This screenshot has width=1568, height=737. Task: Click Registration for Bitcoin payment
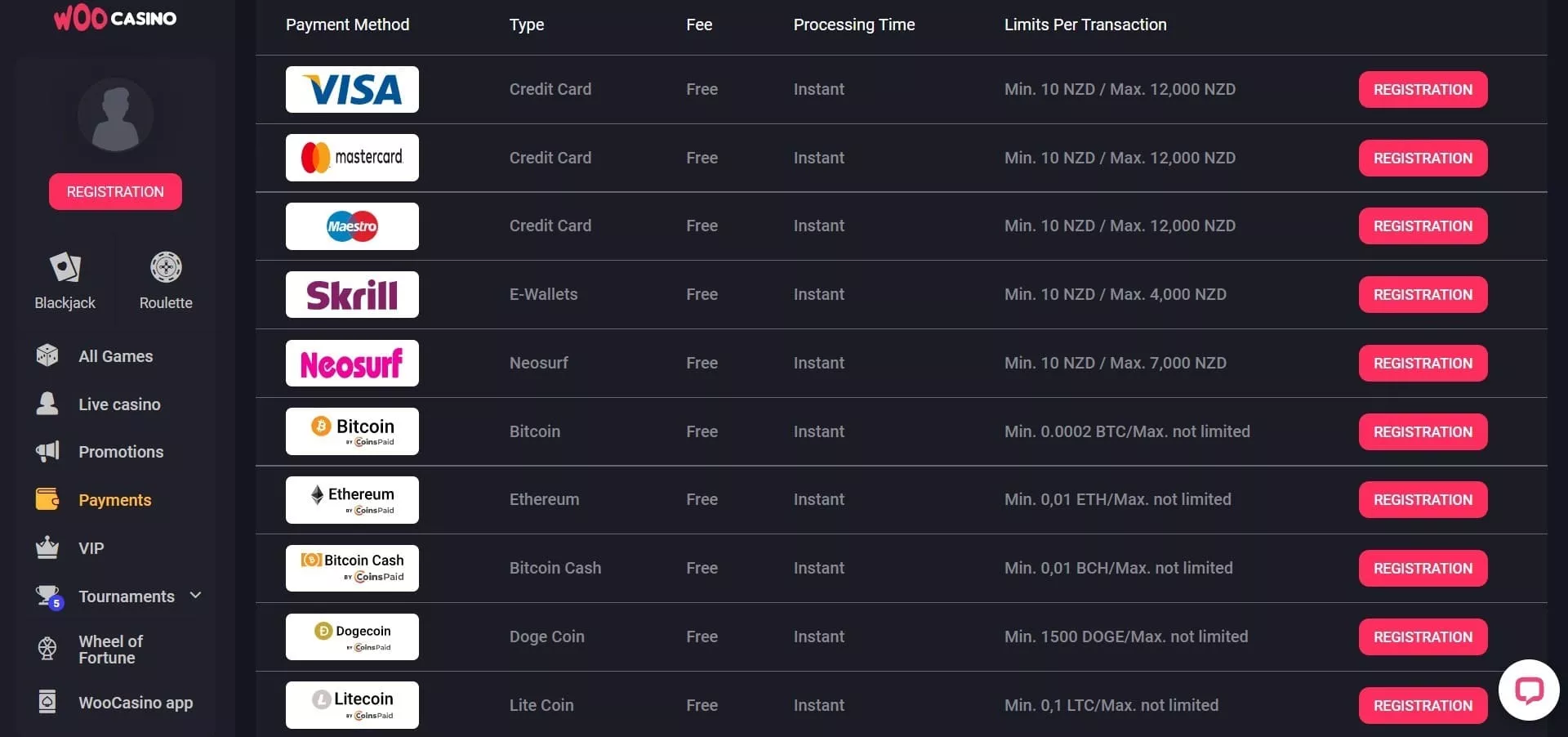1423,432
